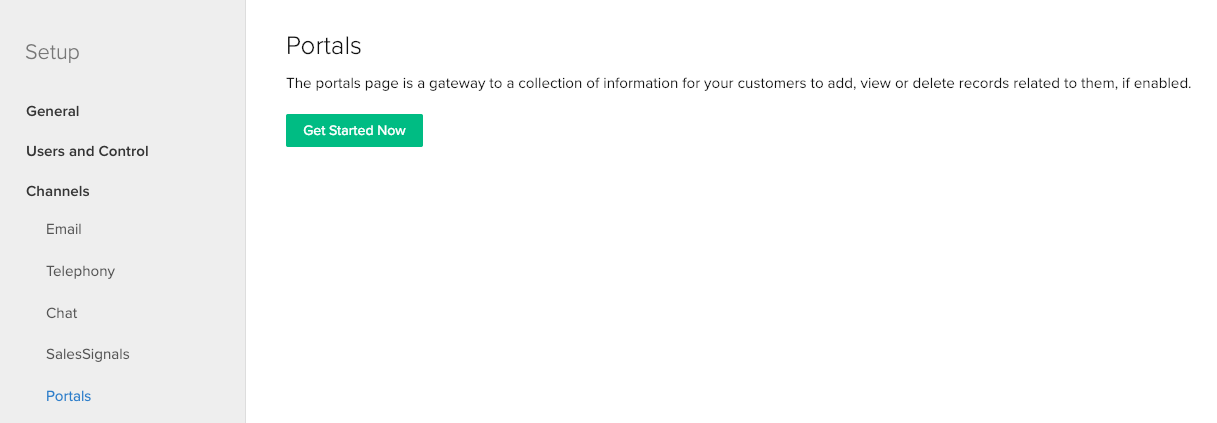
Task: Select Chat under Channels
Action: point(62,313)
